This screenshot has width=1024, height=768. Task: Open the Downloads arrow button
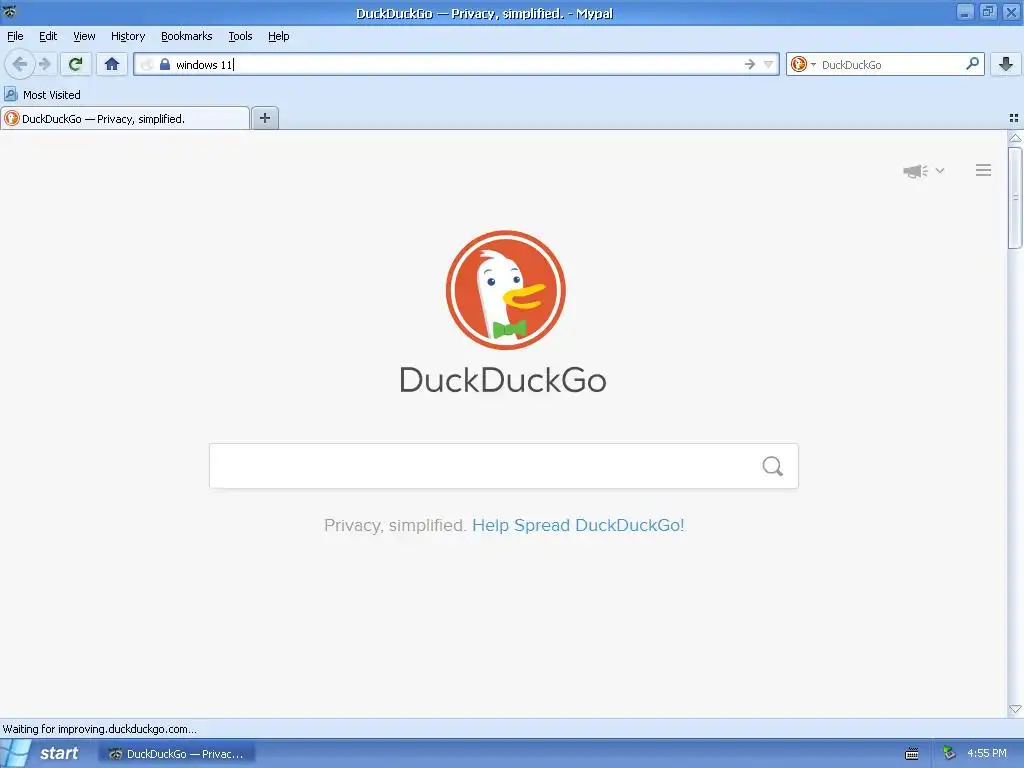click(1006, 64)
